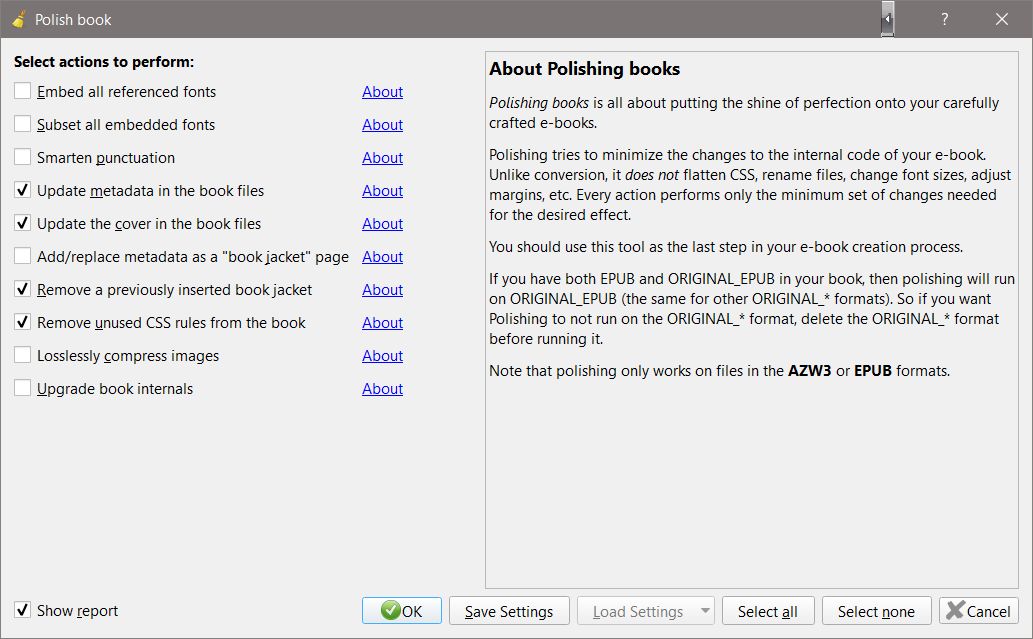
Task: Click the Save Settings button
Action: pyautogui.click(x=509, y=611)
